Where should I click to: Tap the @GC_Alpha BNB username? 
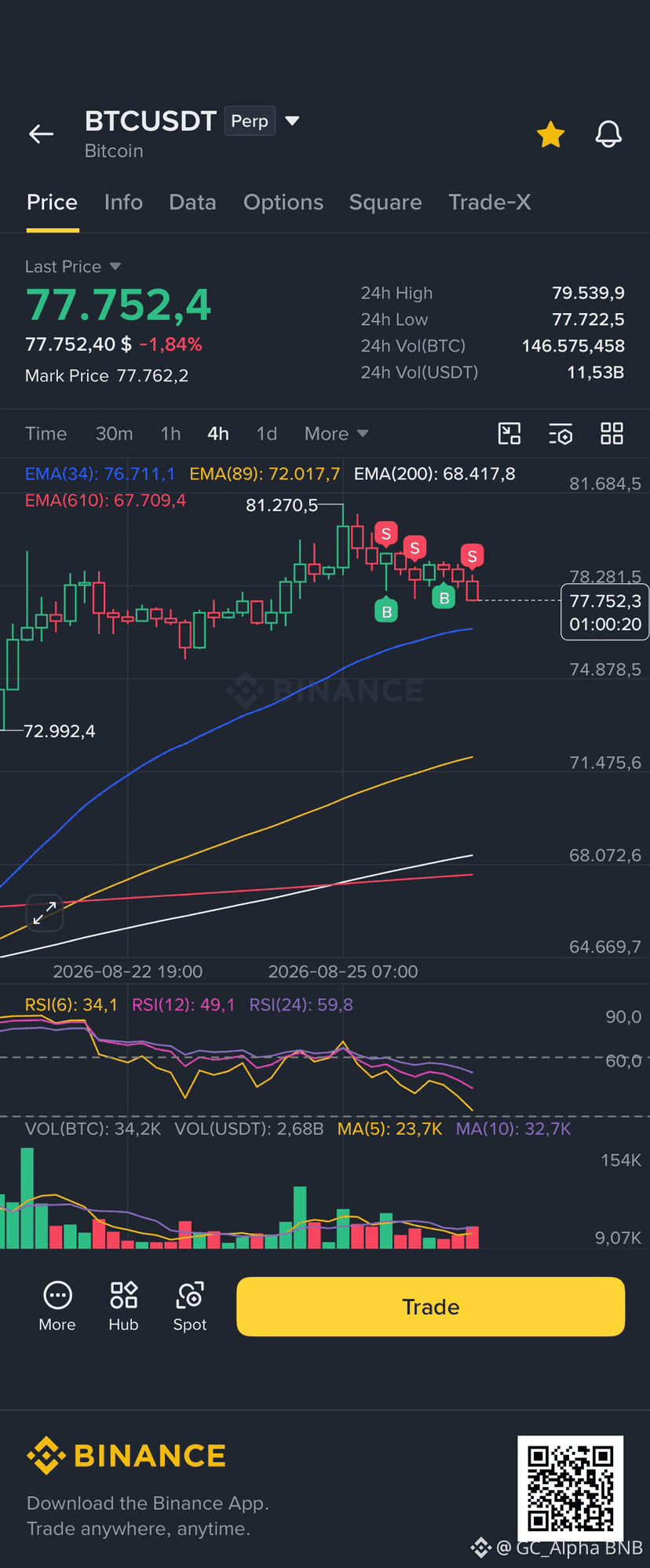pos(569,1548)
